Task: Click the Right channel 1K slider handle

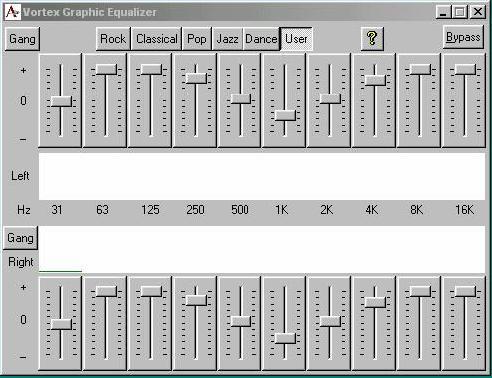Action: pyautogui.click(x=285, y=338)
